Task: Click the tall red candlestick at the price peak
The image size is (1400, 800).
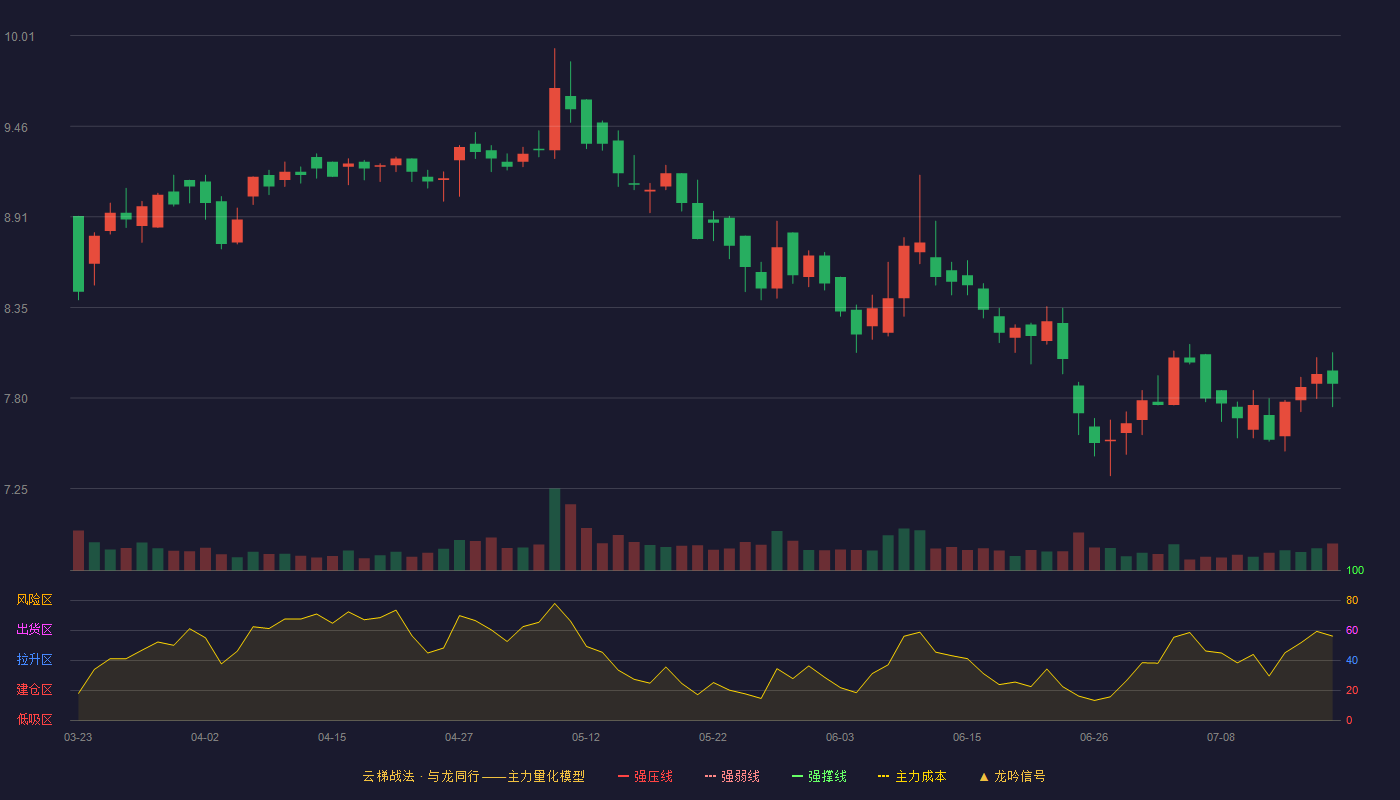Action: click(554, 118)
